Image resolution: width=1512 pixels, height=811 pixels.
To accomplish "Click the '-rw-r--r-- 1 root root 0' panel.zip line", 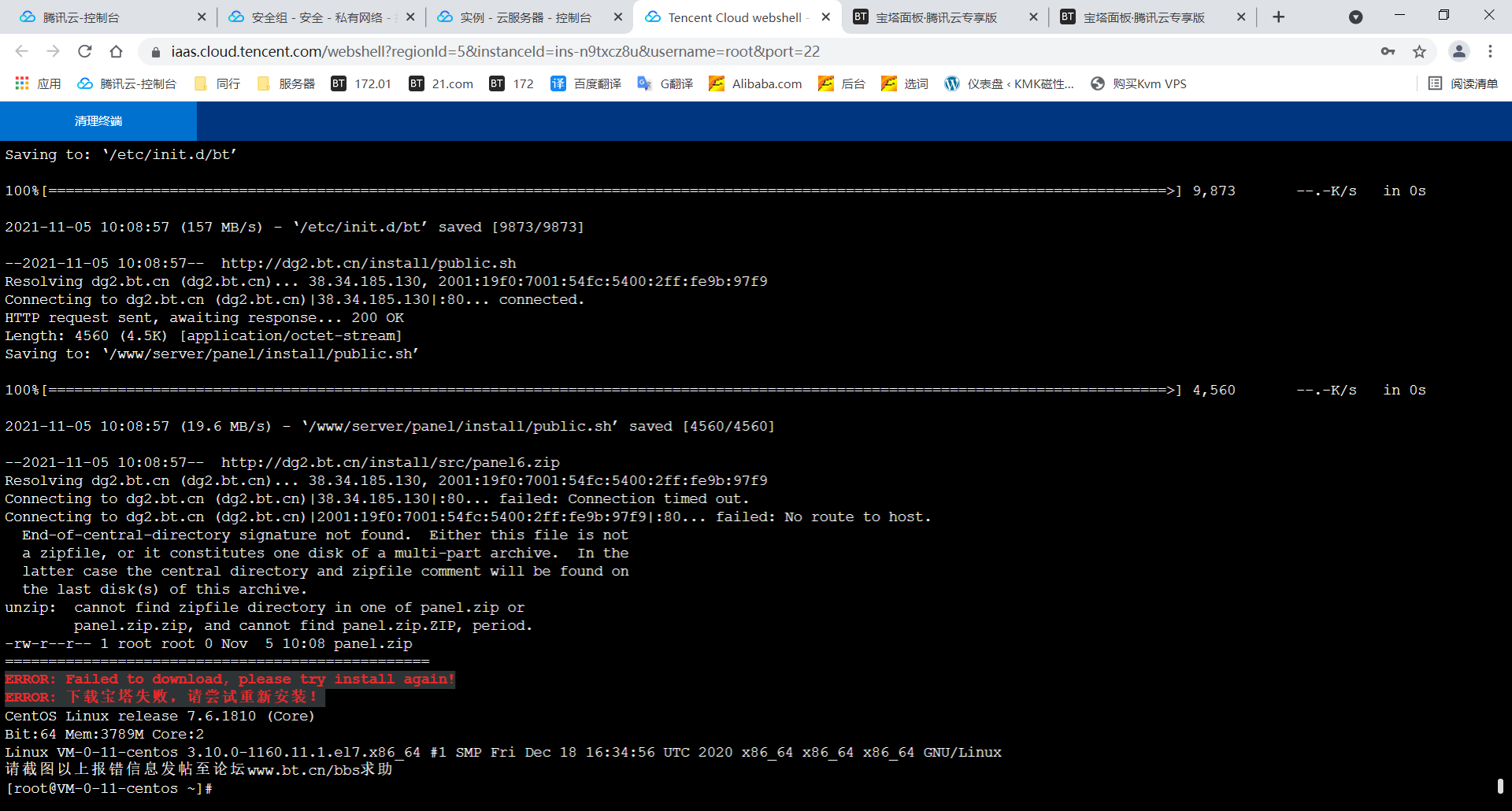I will click(x=209, y=643).
